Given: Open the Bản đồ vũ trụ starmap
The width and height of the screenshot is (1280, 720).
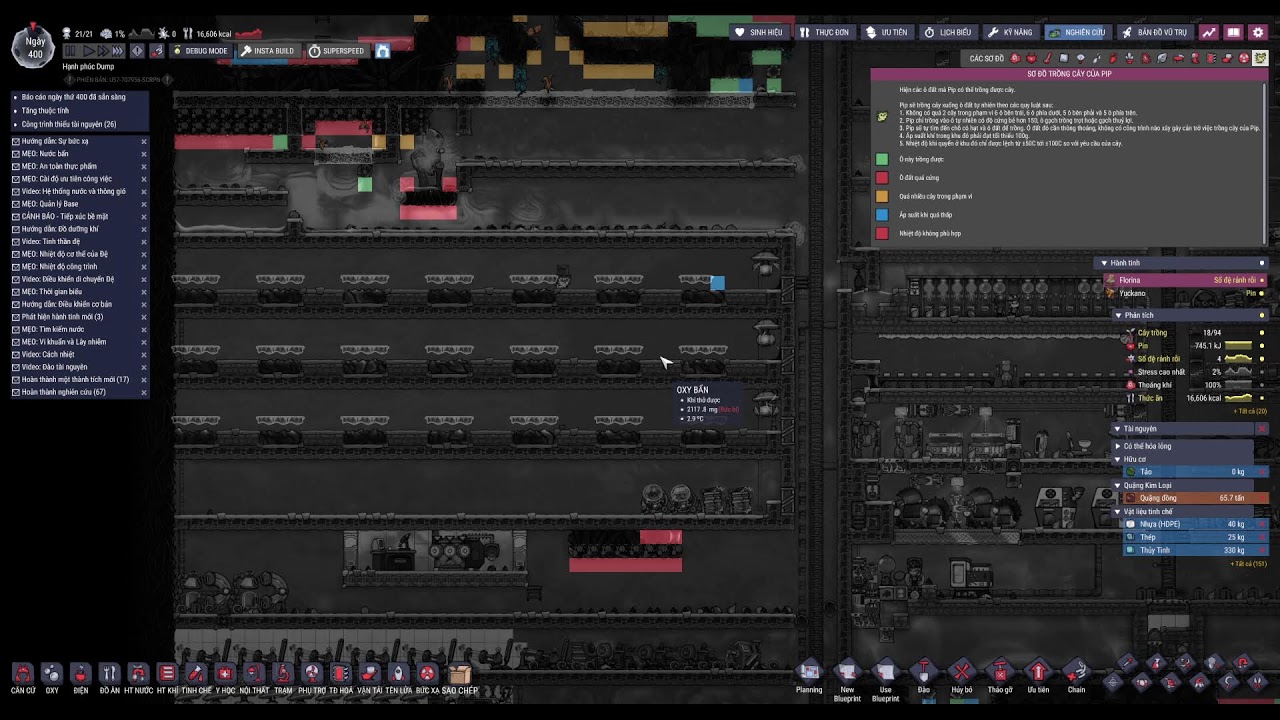Looking at the screenshot, I should click(1155, 32).
